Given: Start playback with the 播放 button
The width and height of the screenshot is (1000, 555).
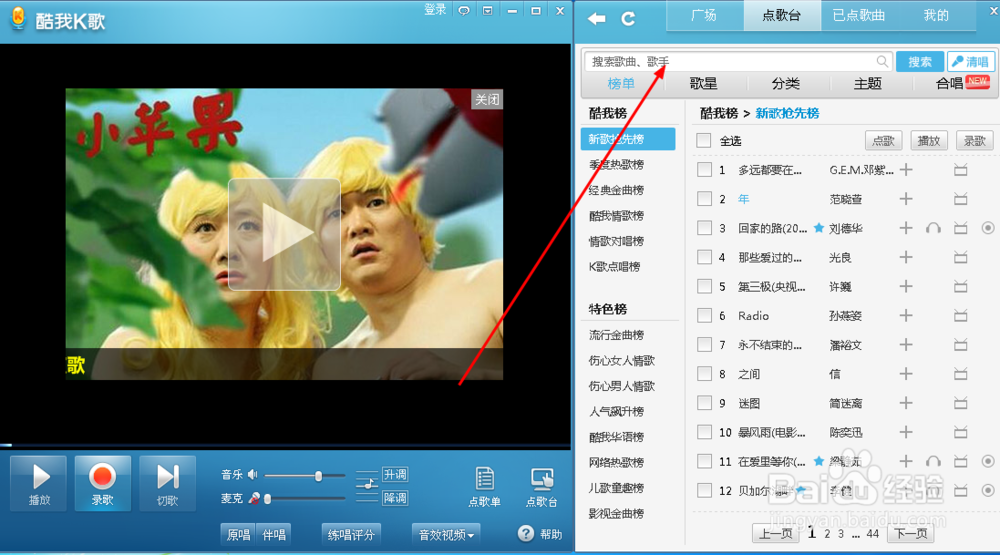Looking at the screenshot, I should click(39, 484).
